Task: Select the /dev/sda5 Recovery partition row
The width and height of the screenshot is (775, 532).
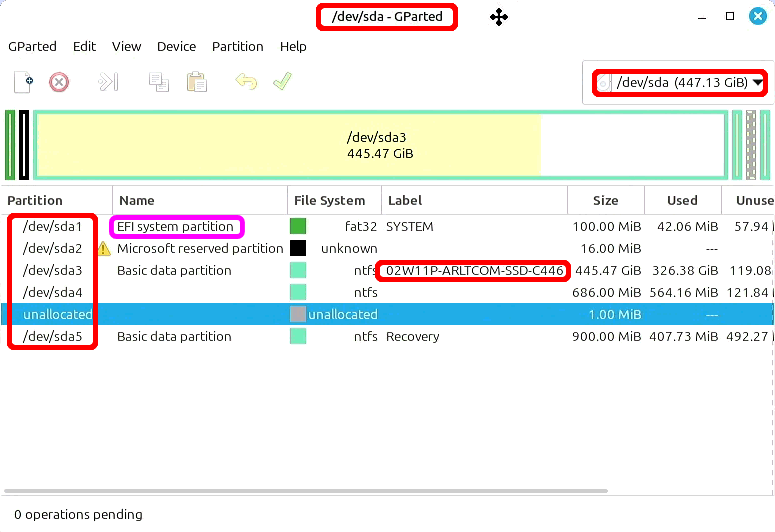Action: (300, 337)
